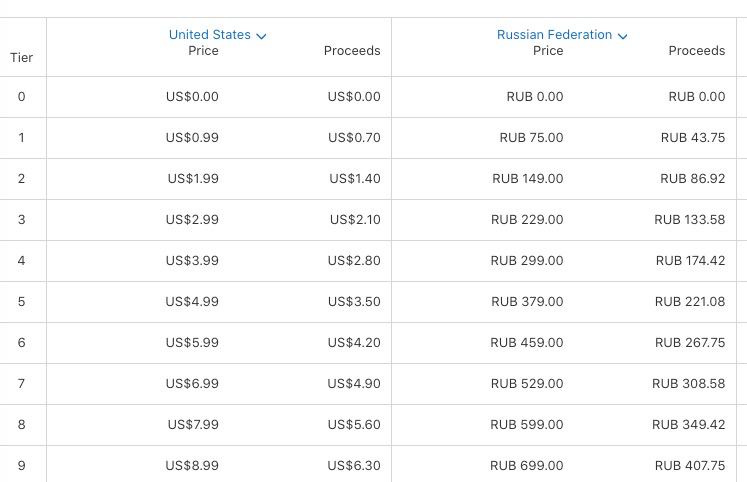Click the RUB 229.00 price cell

pyautogui.click(x=527, y=220)
